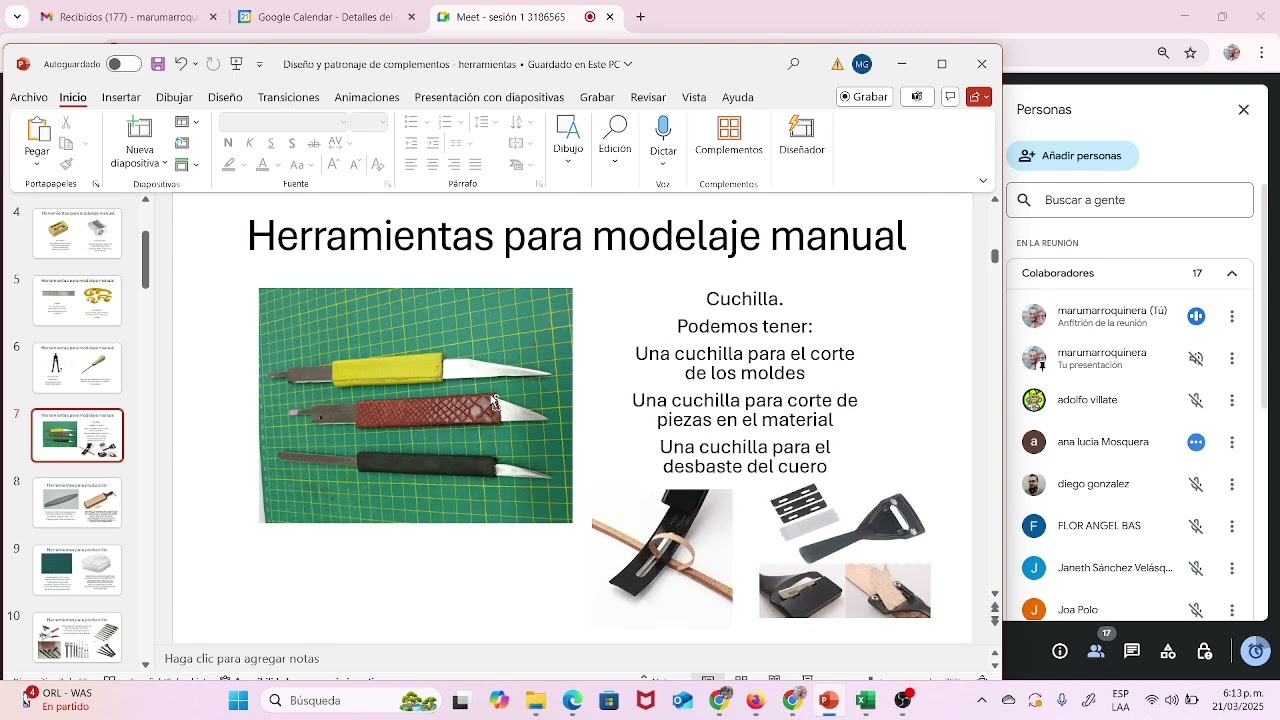This screenshot has width=1280, height=720.
Task: Select slide 8 thumbnail
Action: click(x=78, y=503)
